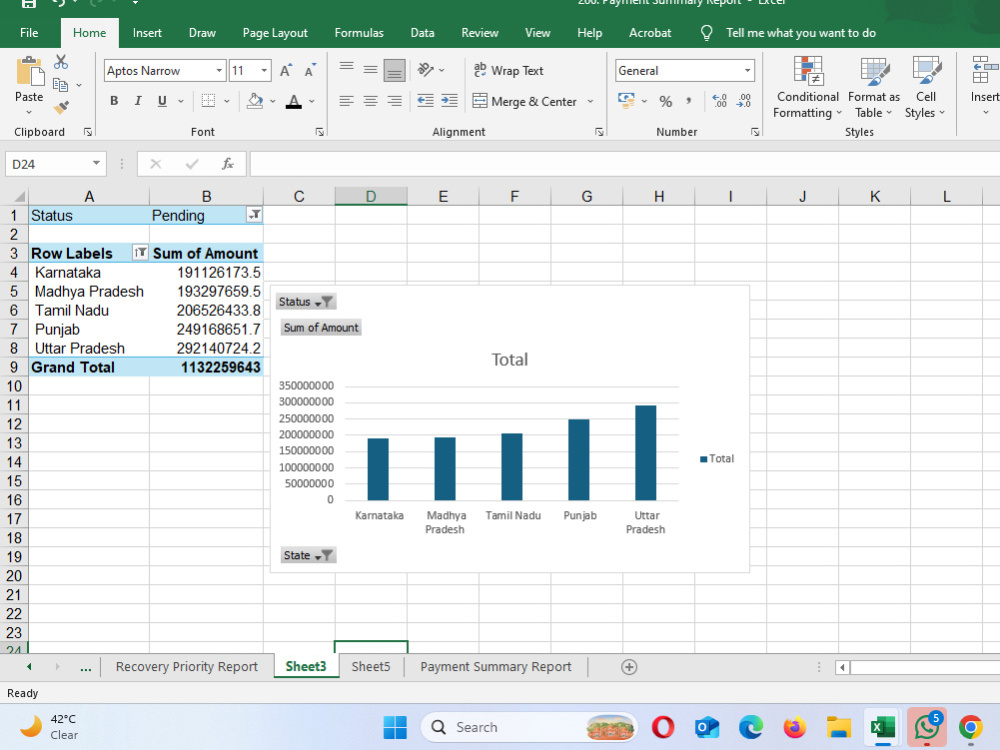1000x750 pixels.
Task: Open the Insert ribbon tab
Action: point(147,33)
